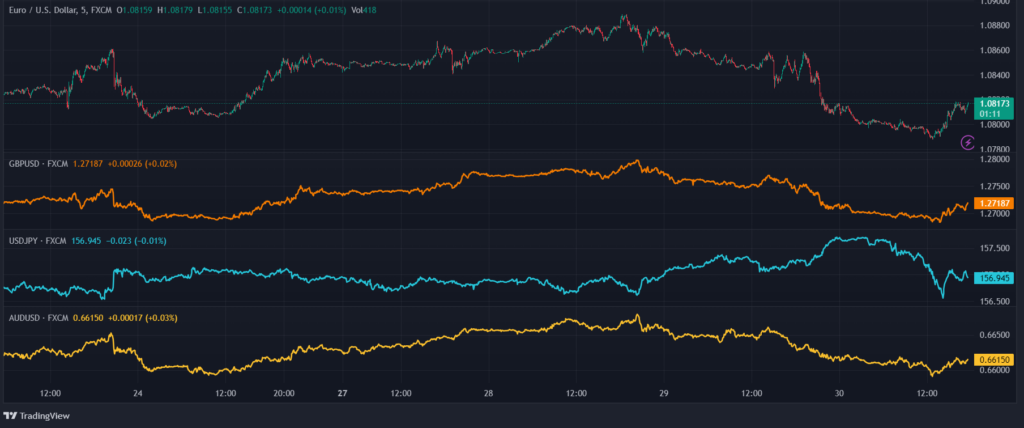Click the bold 27 date label
Image resolution: width=1024 pixels, height=428 pixels.
click(x=342, y=394)
